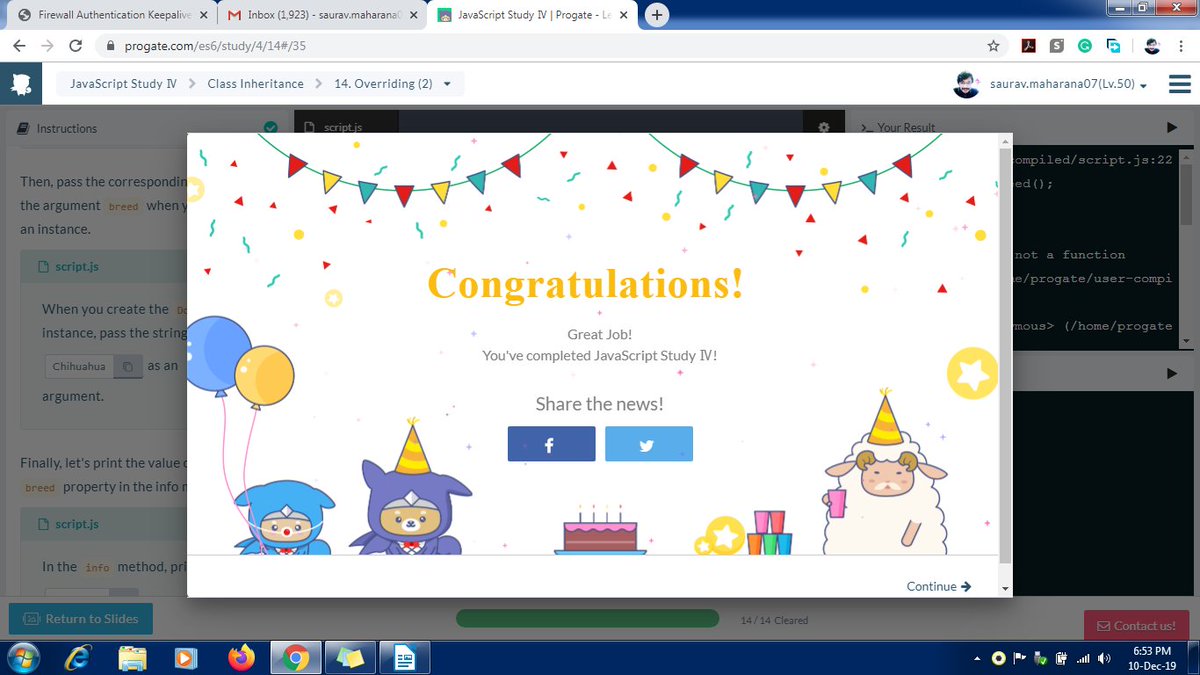Open the saurav.maharana07 account dropdown
Viewport: 1200px width, 675px height.
1067,84
